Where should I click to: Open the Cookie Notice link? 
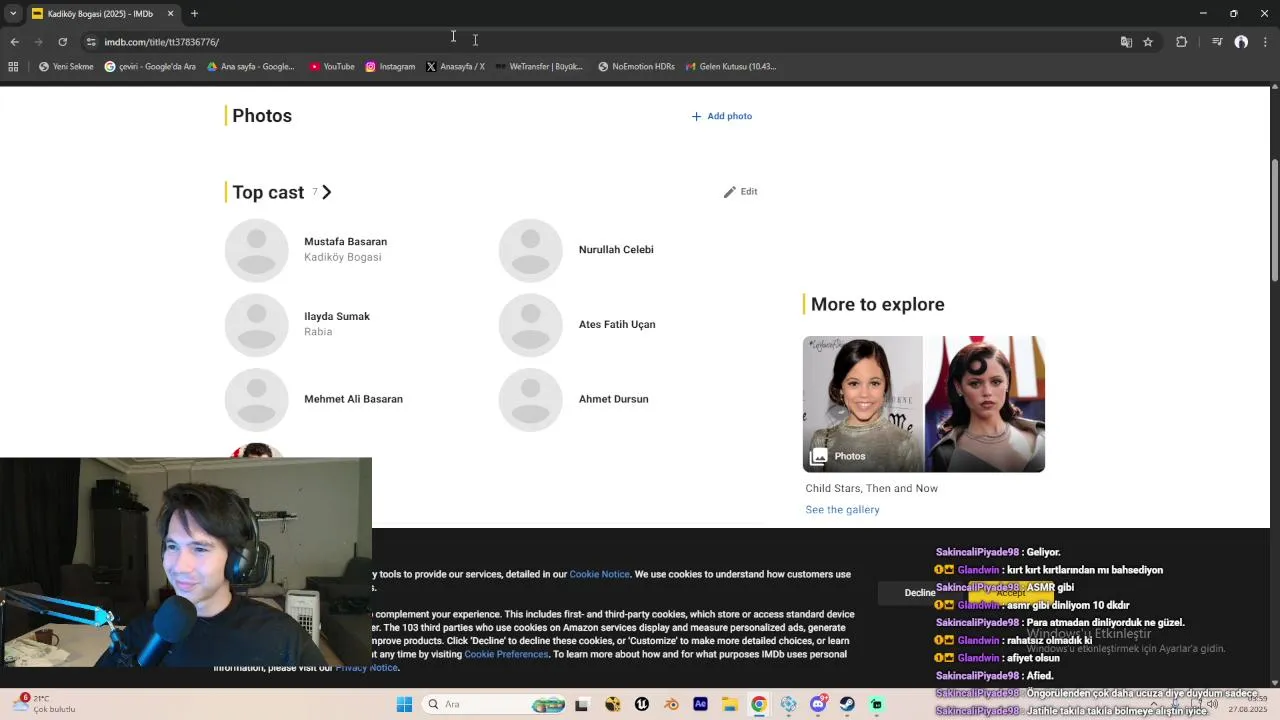pos(599,575)
